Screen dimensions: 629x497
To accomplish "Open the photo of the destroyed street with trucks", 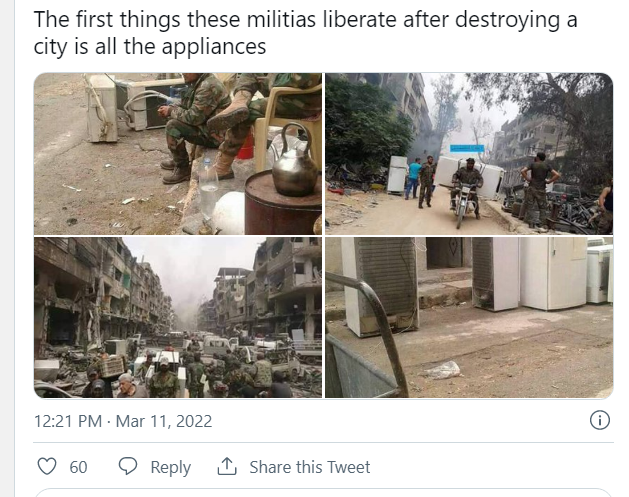I will click(178, 317).
